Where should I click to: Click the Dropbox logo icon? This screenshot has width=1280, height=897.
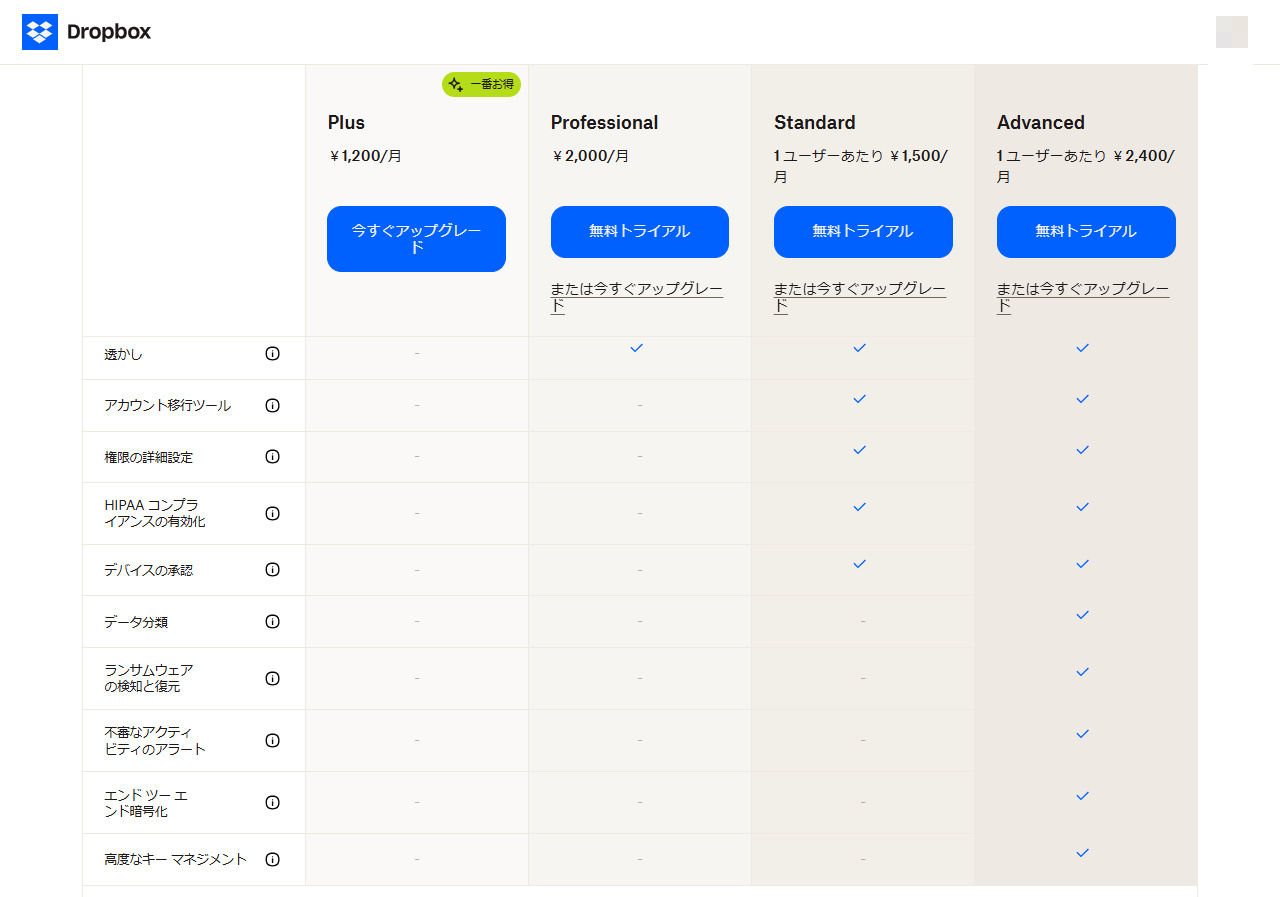(40, 32)
